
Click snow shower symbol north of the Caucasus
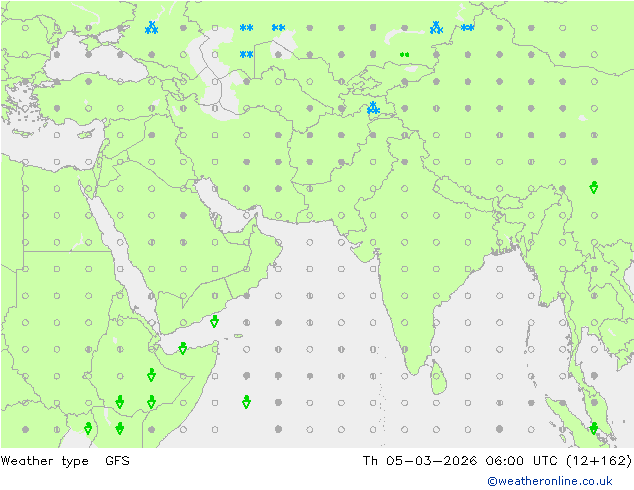pyautogui.click(x=152, y=27)
